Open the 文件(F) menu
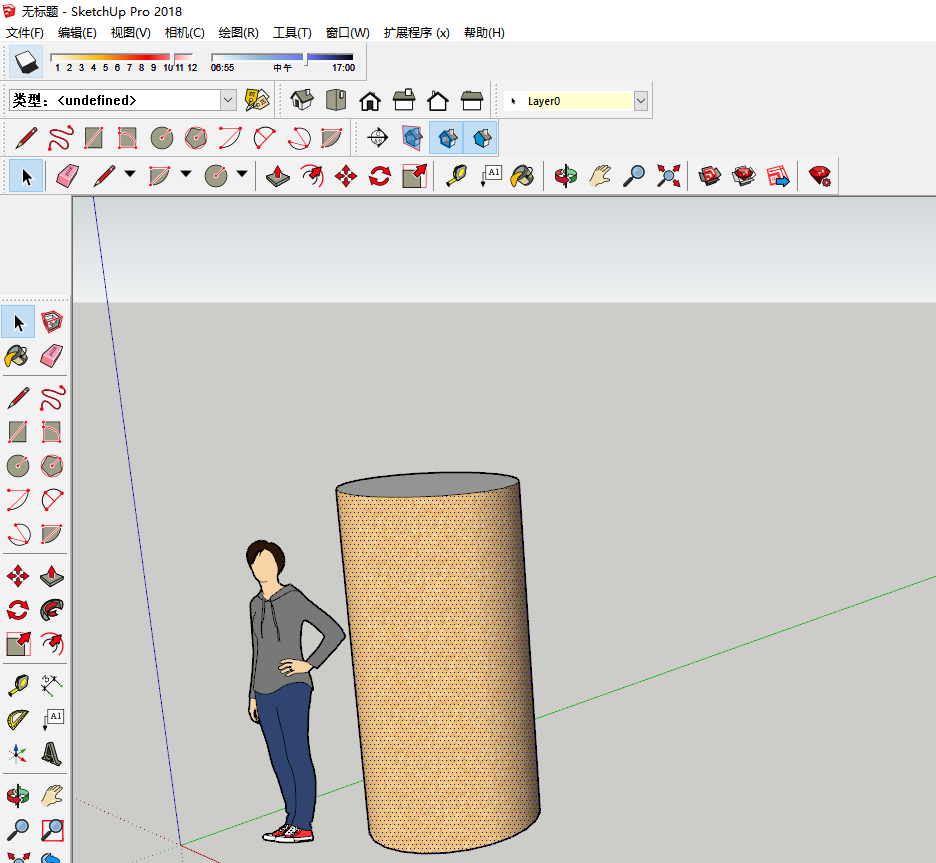This screenshot has width=936, height=863. (x=24, y=32)
